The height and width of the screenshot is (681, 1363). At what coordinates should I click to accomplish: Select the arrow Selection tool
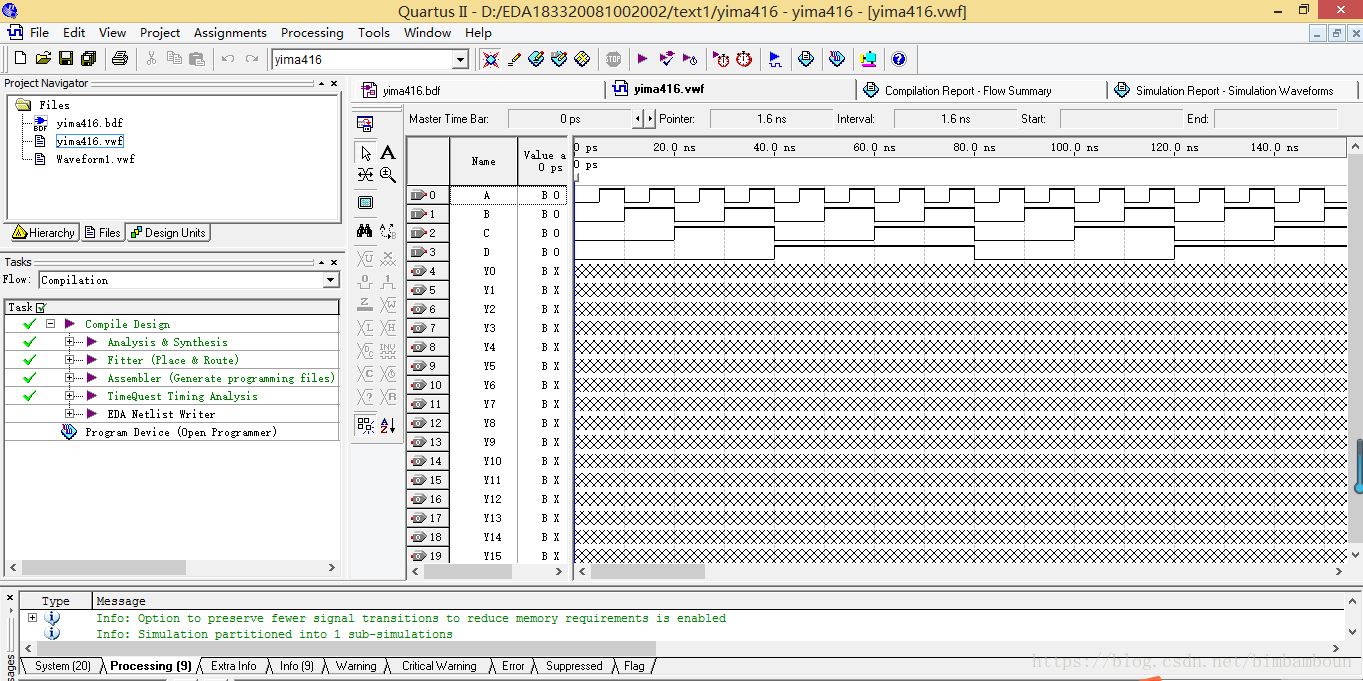tap(366, 153)
